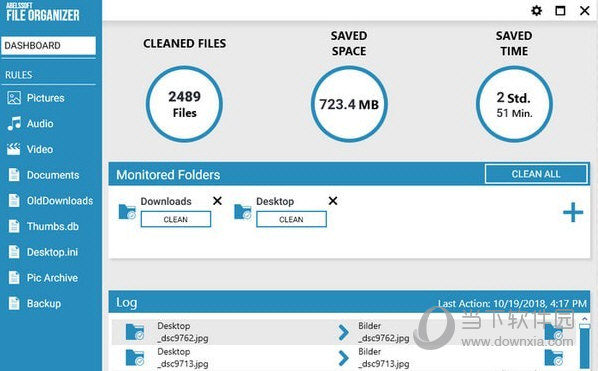The height and width of the screenshot is (371, 598).
Task: Add a new monitored folder with plus
Action: tap(573, 212)
